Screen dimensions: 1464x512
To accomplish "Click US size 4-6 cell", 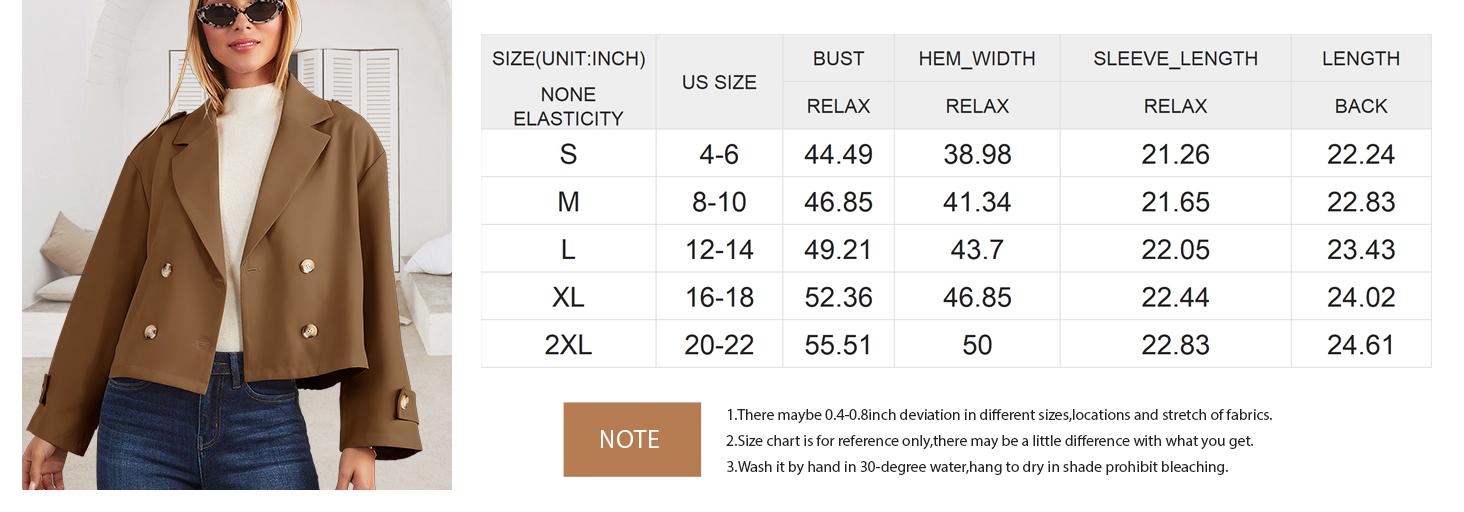I will (719, 154).
